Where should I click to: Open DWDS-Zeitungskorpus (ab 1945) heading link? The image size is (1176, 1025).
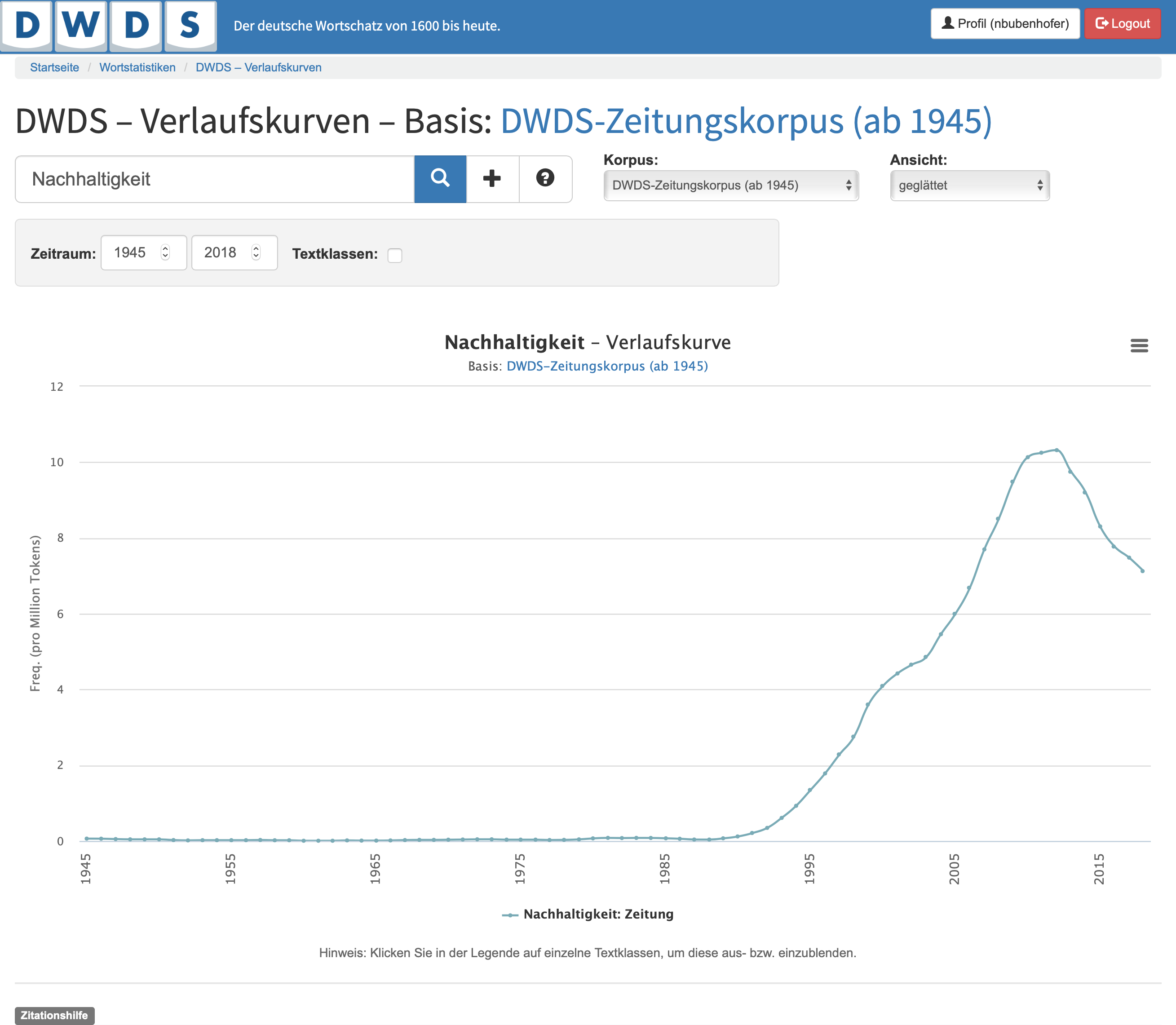coord(747,121)
